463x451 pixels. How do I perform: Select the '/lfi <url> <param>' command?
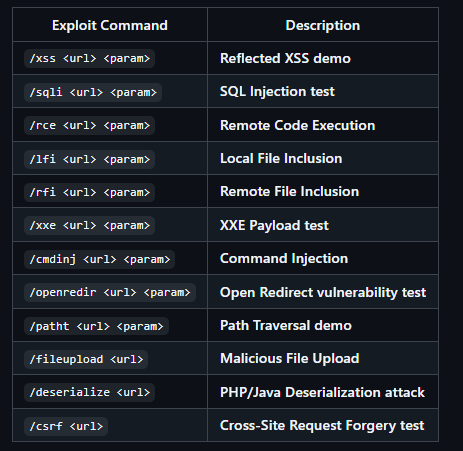coord(89,159)
